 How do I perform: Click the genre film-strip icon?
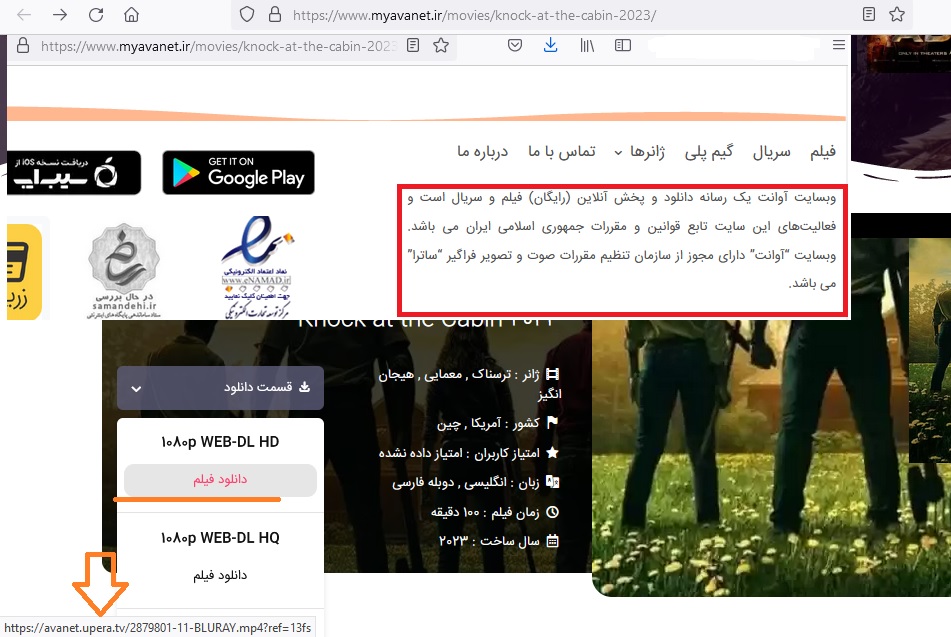553,374
